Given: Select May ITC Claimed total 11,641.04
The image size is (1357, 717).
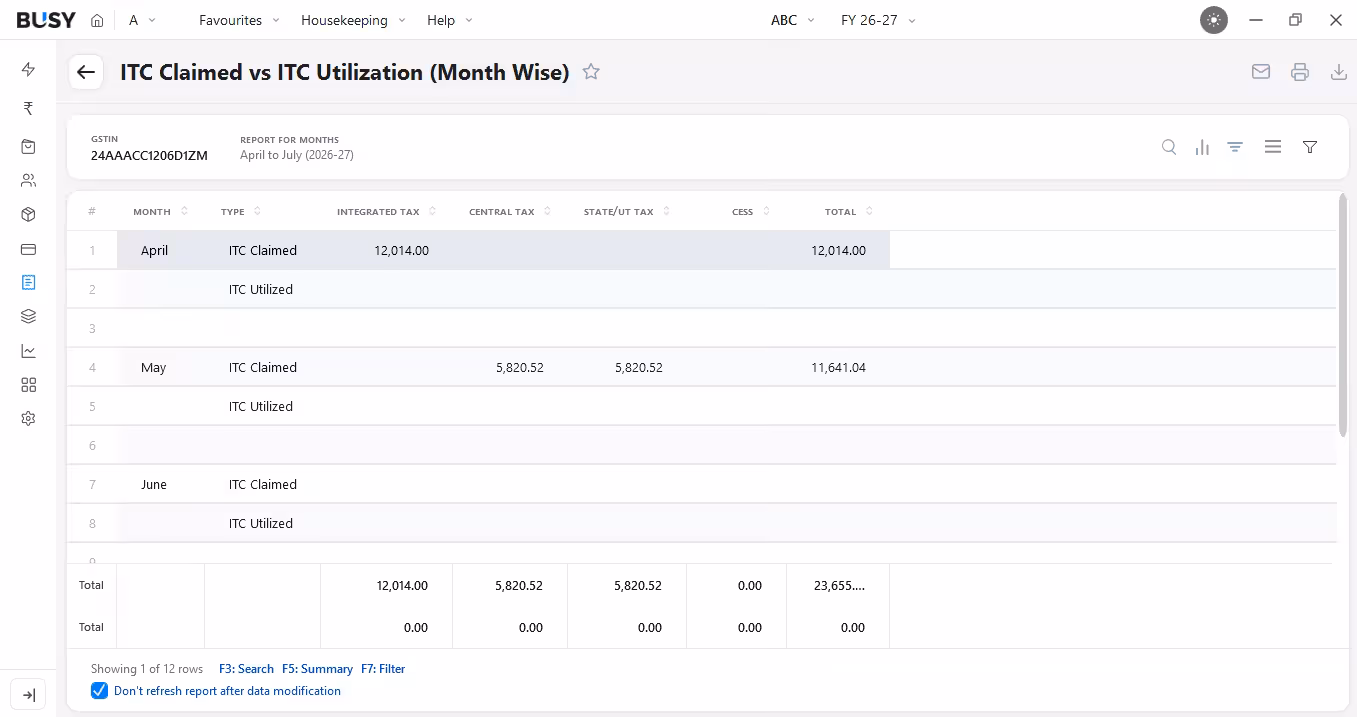Looking at the screenshot, I should click(838, 367).
